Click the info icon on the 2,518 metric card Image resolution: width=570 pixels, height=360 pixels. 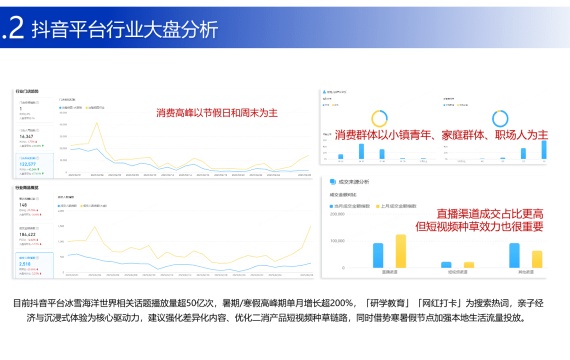(38, 258)
